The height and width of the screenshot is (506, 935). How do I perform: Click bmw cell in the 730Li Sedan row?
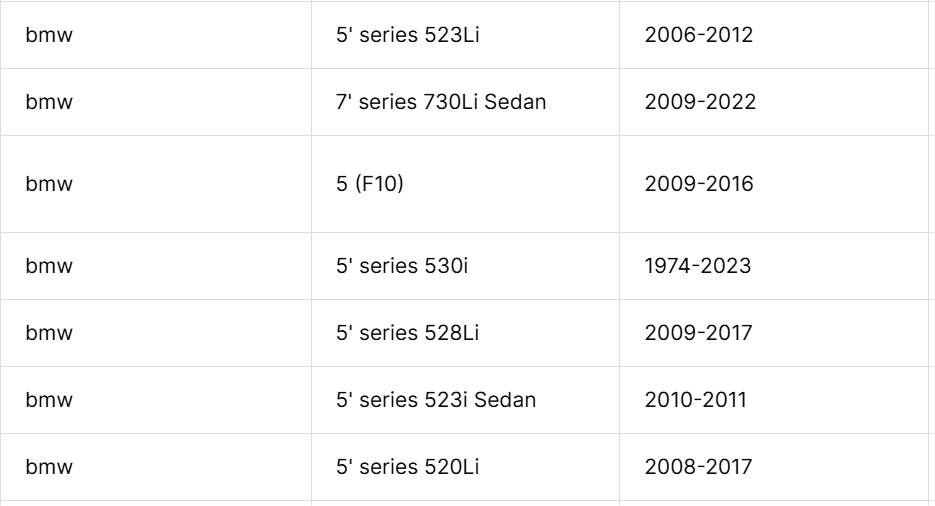click(x=156, y=102)
